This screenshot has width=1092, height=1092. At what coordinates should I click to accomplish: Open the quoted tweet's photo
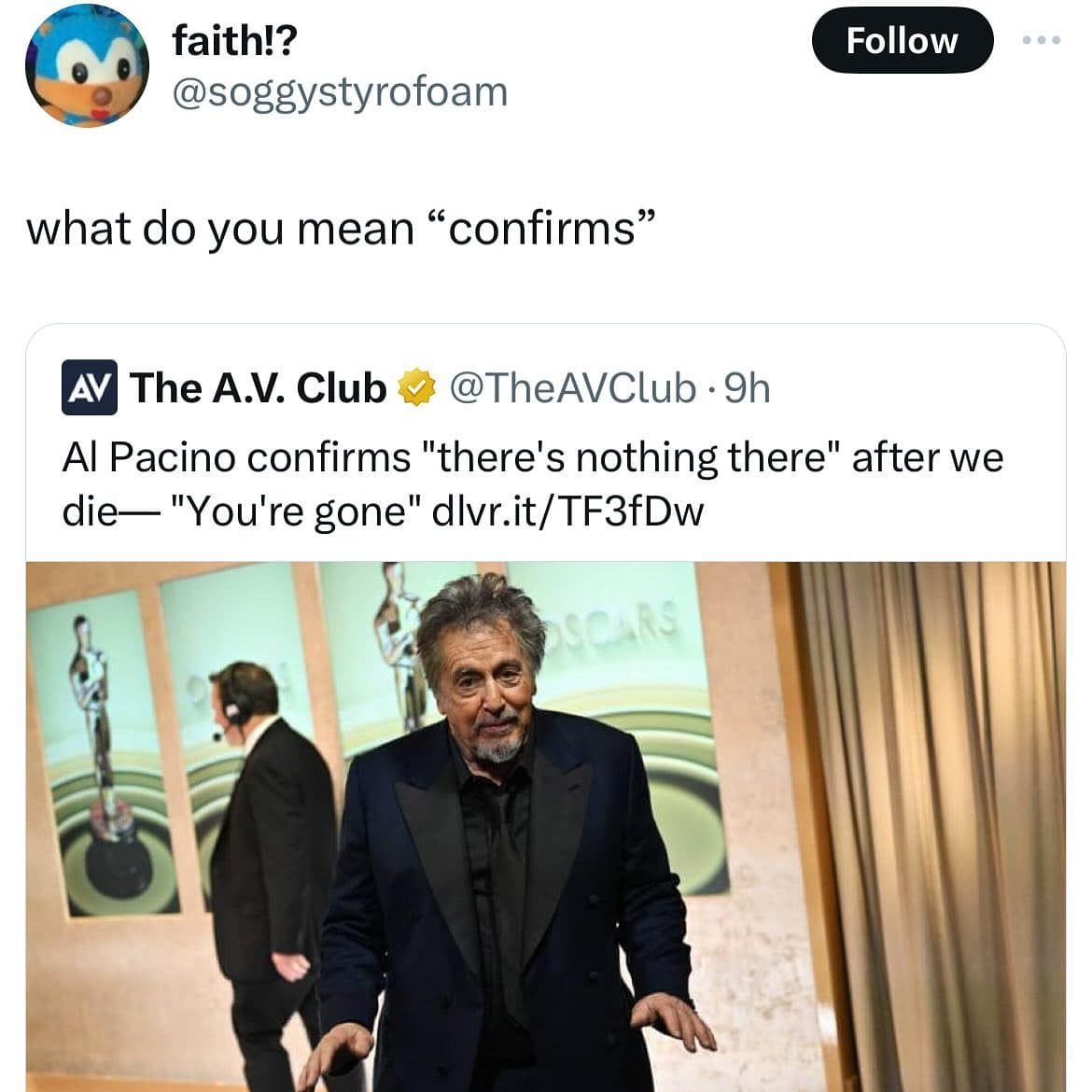point(546,827)
